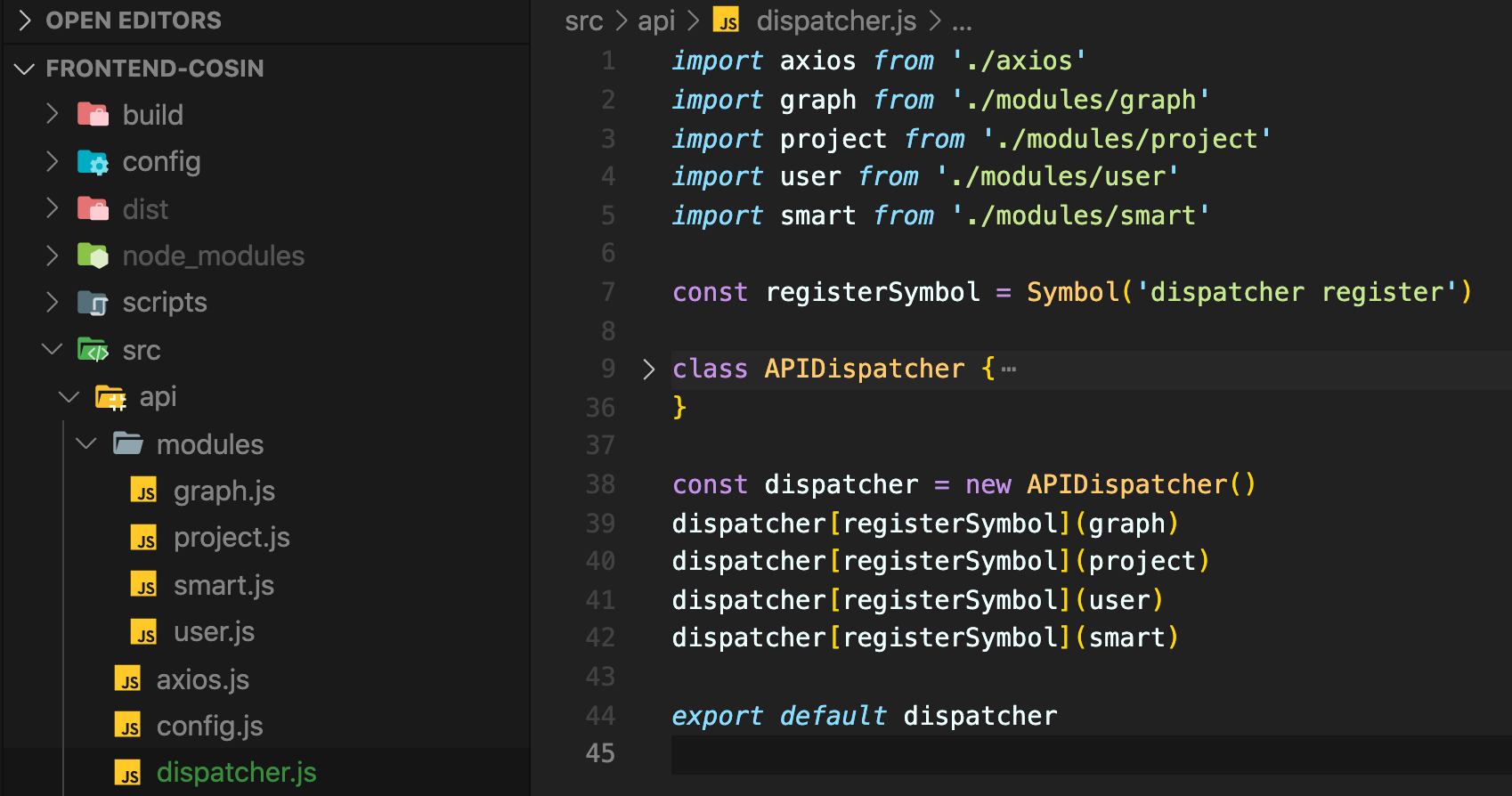The width and height of the screenshot is (1512, 796).
Task: Select dispatcher.js in the explorer
Action: (237, 773)
